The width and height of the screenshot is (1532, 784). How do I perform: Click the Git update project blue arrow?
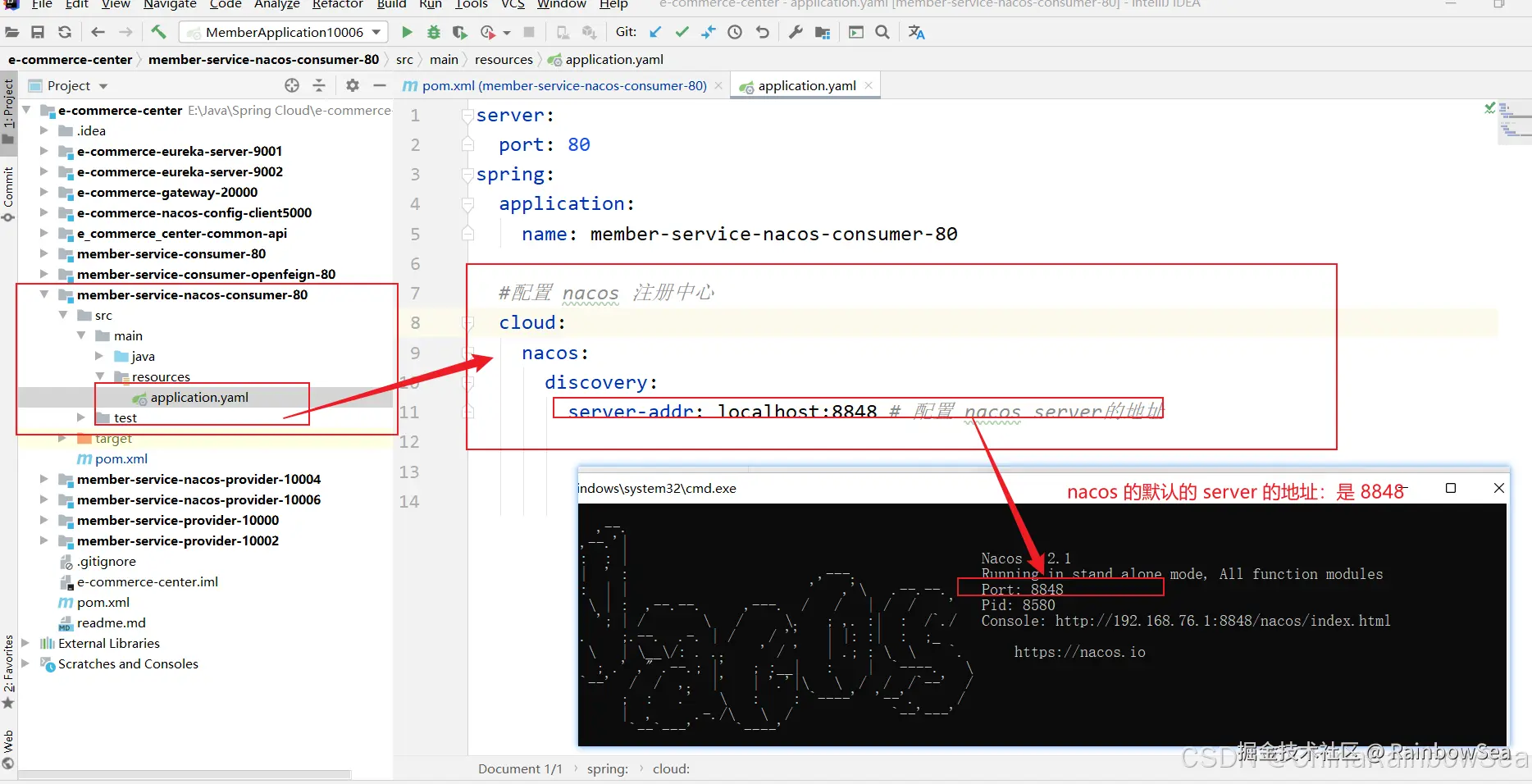pos(655,32)
